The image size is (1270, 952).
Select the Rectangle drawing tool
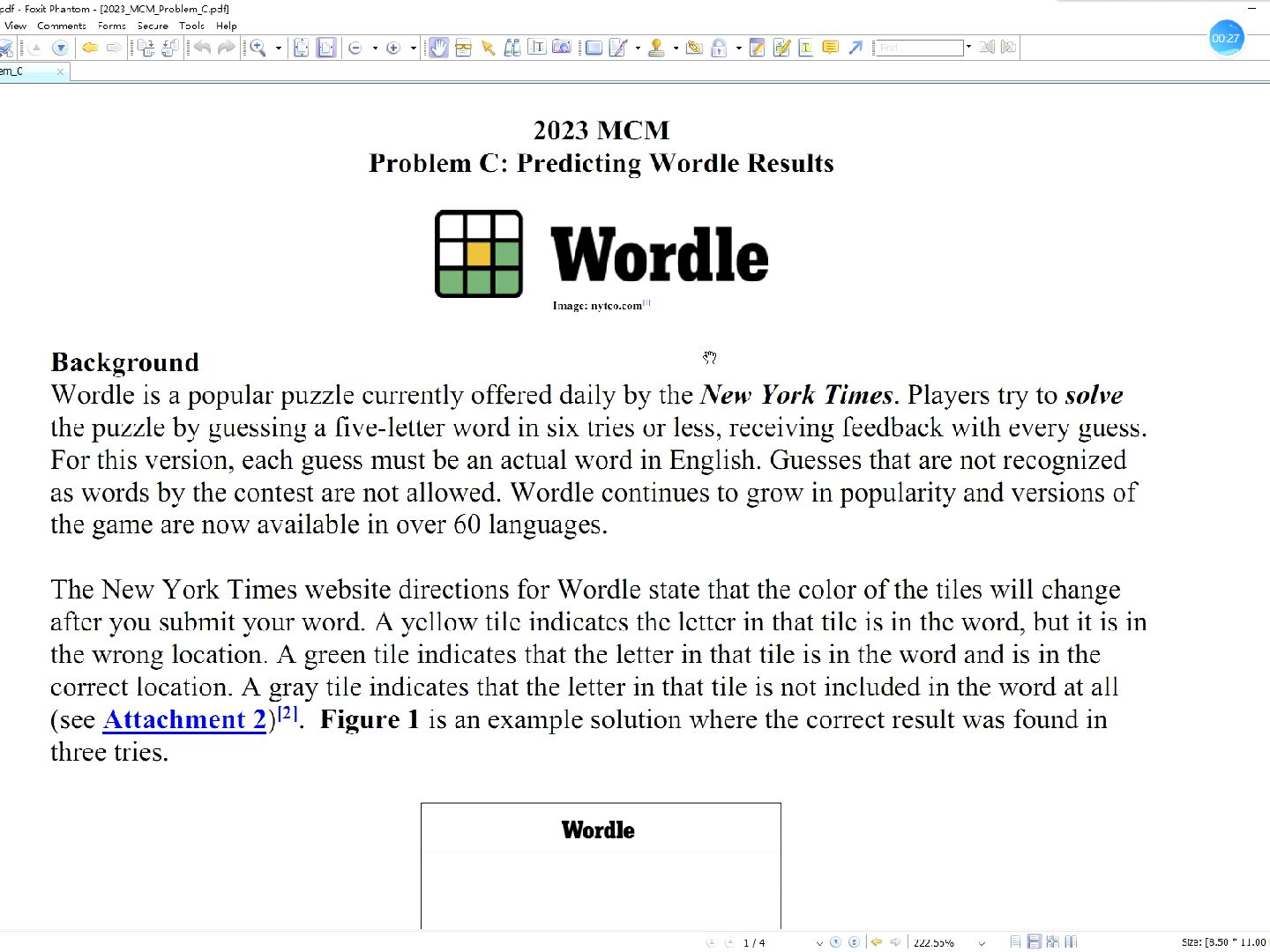(594, 48)
